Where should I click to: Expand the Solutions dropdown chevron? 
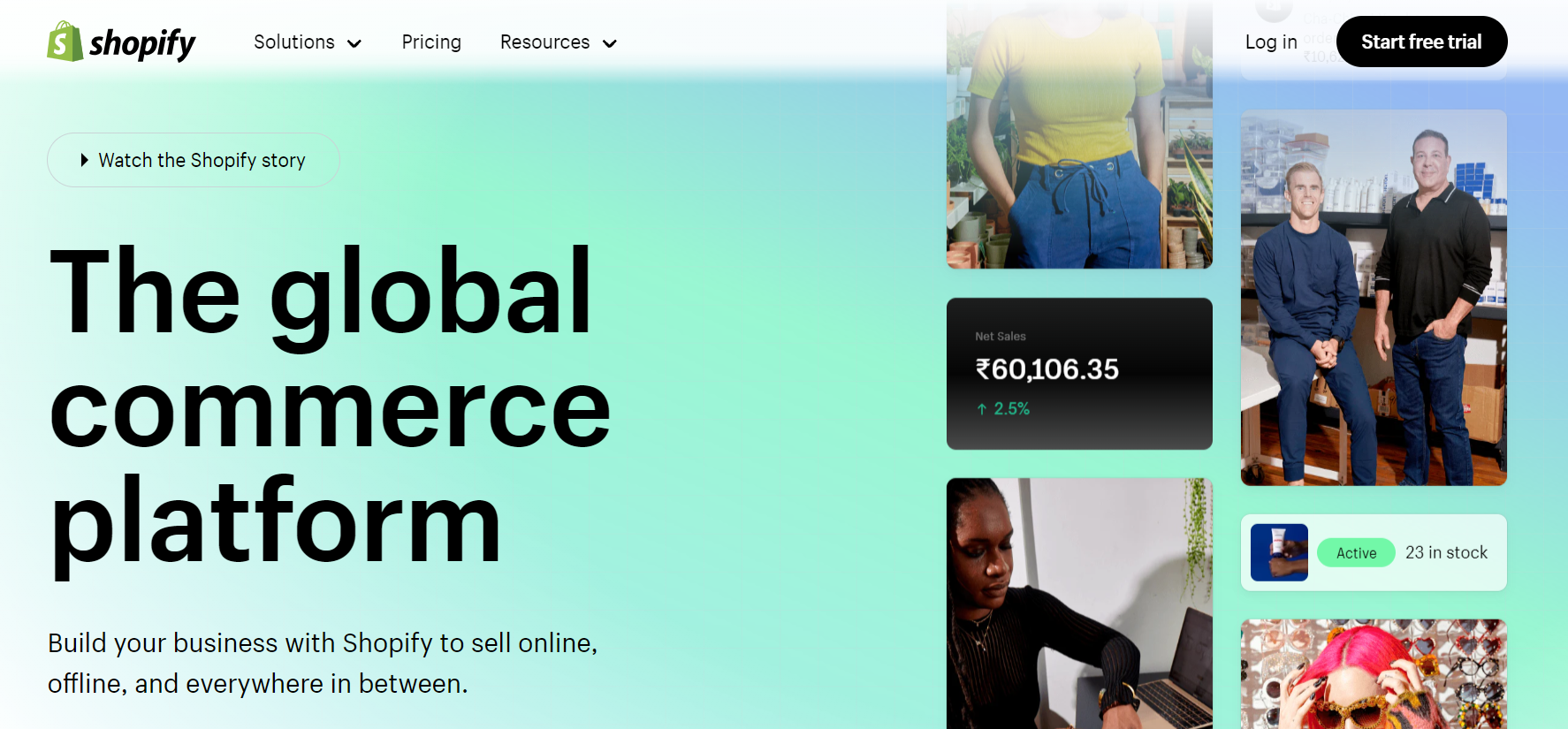(354, 43)
